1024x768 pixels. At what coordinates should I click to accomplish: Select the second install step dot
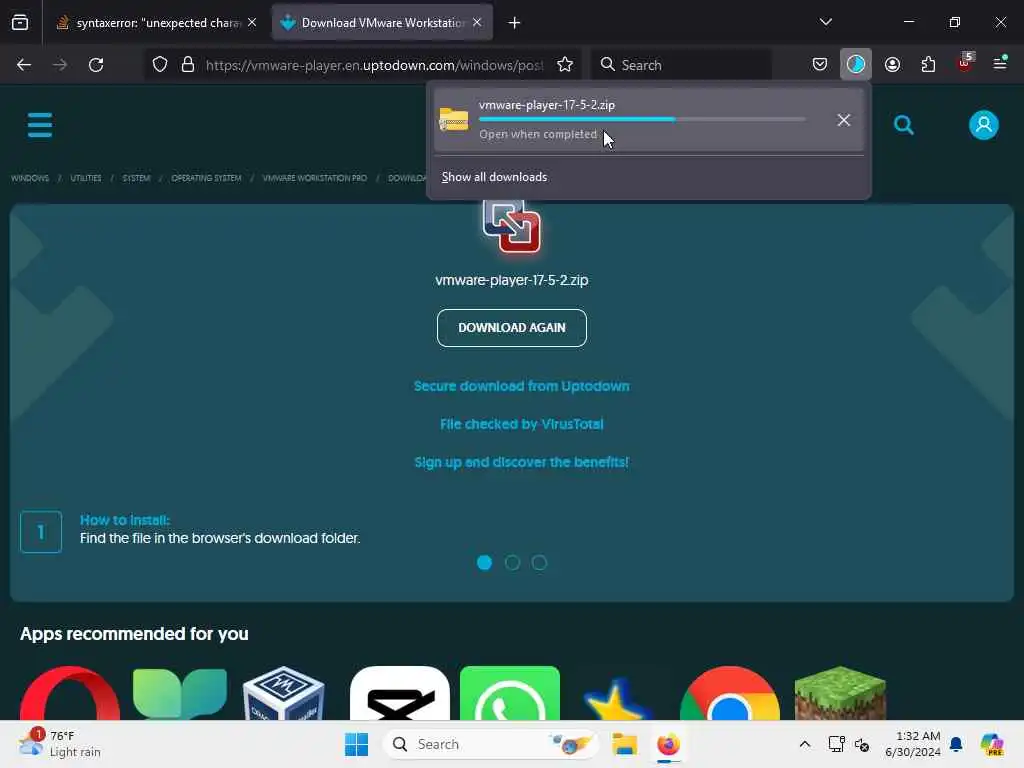[512, 562]
